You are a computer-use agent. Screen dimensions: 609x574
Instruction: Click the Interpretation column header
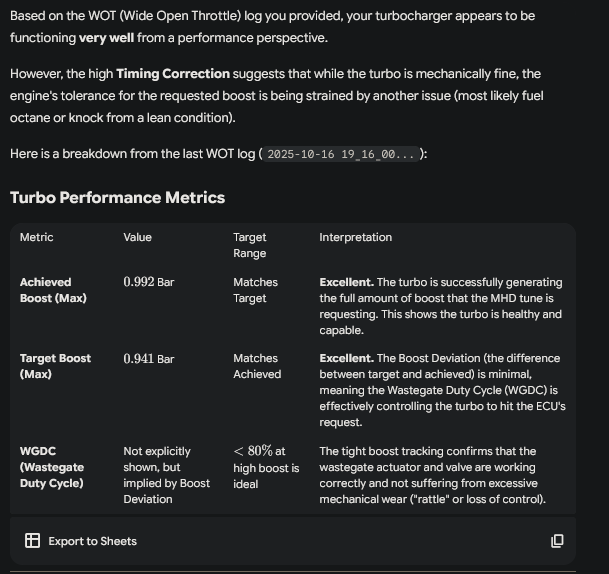(355, 237)
